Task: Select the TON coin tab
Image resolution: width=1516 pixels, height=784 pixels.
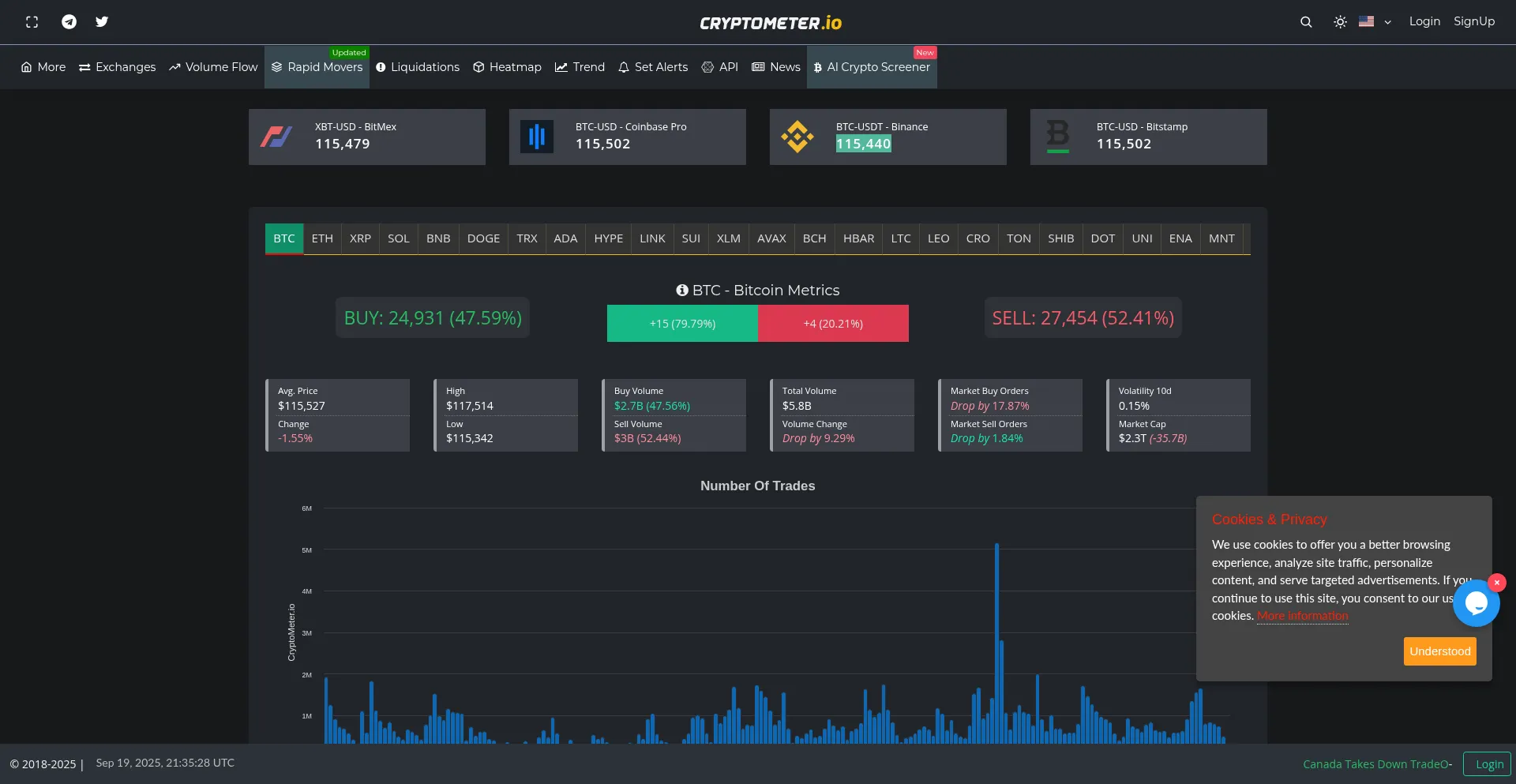Action: pyautogui.click(x=1019, y=238)
